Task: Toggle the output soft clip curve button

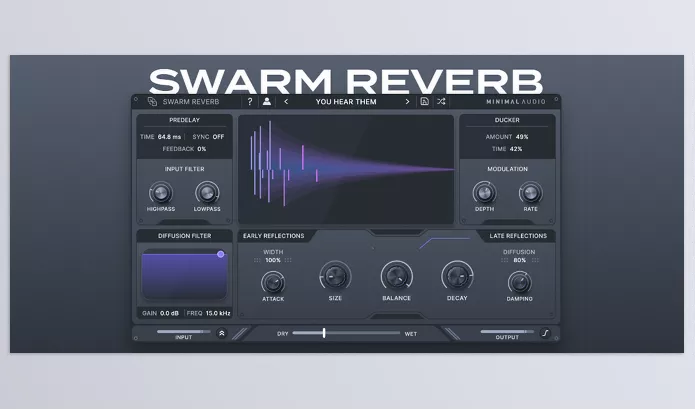Action: [x=545, y=333]
